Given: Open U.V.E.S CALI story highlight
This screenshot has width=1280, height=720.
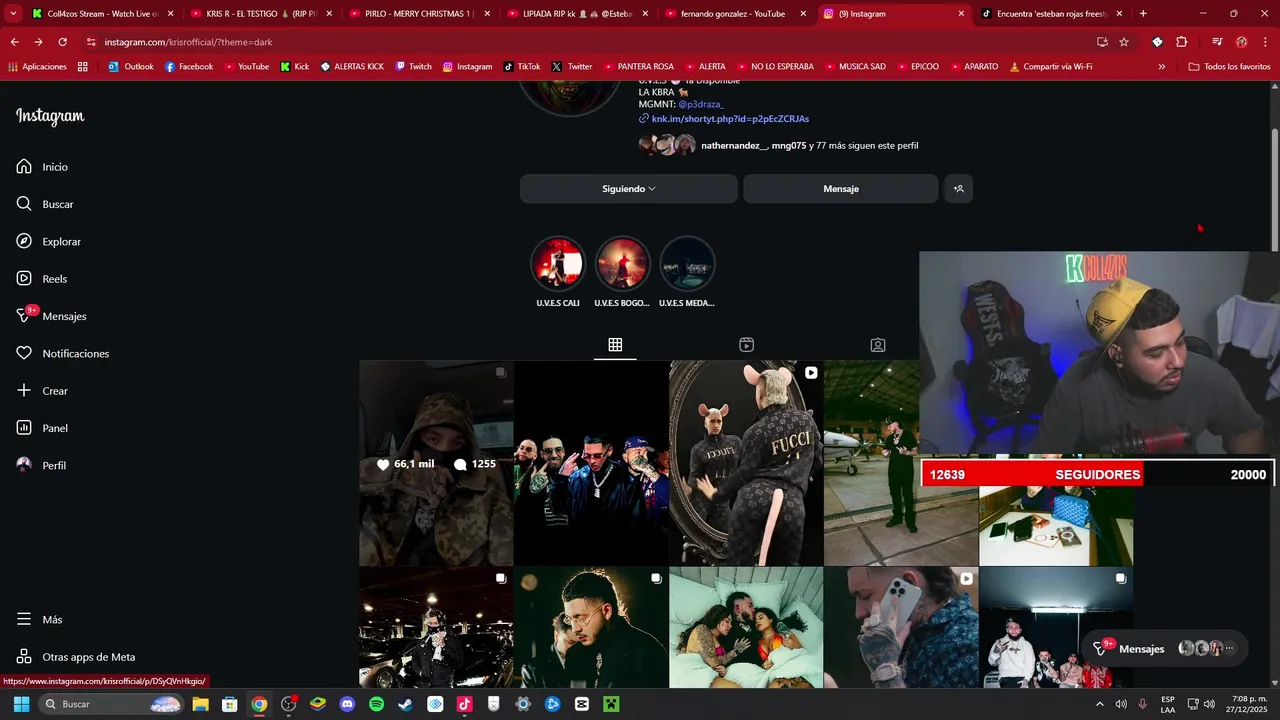Looking at the screenshot, I should [x=558, y=271].
